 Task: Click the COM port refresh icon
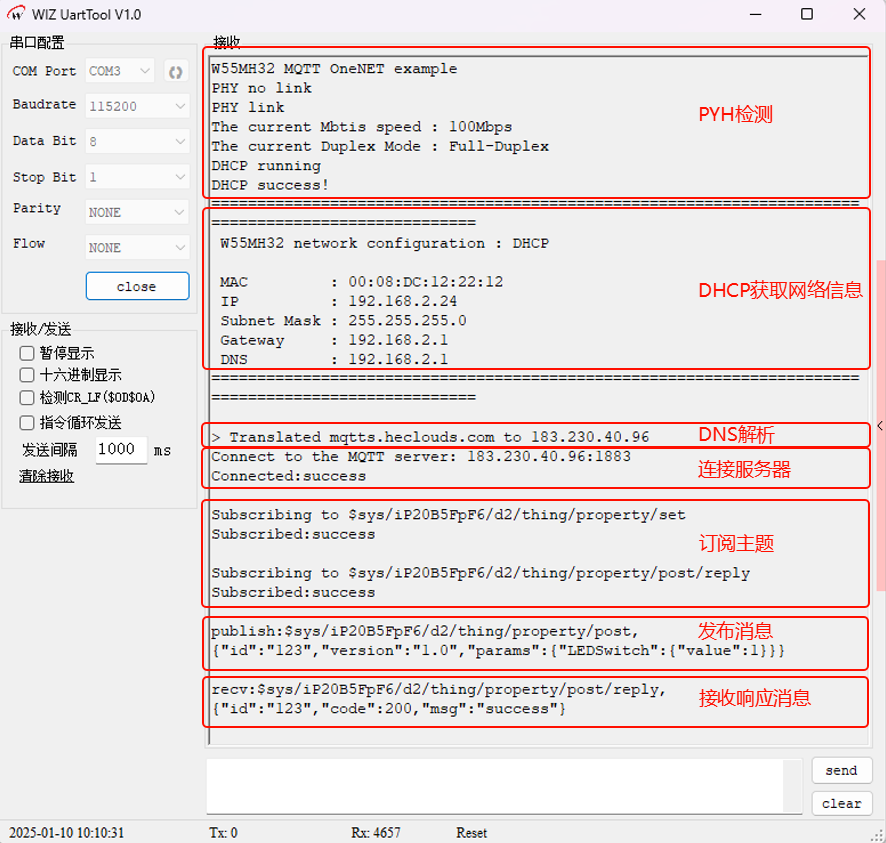[176, 71]
